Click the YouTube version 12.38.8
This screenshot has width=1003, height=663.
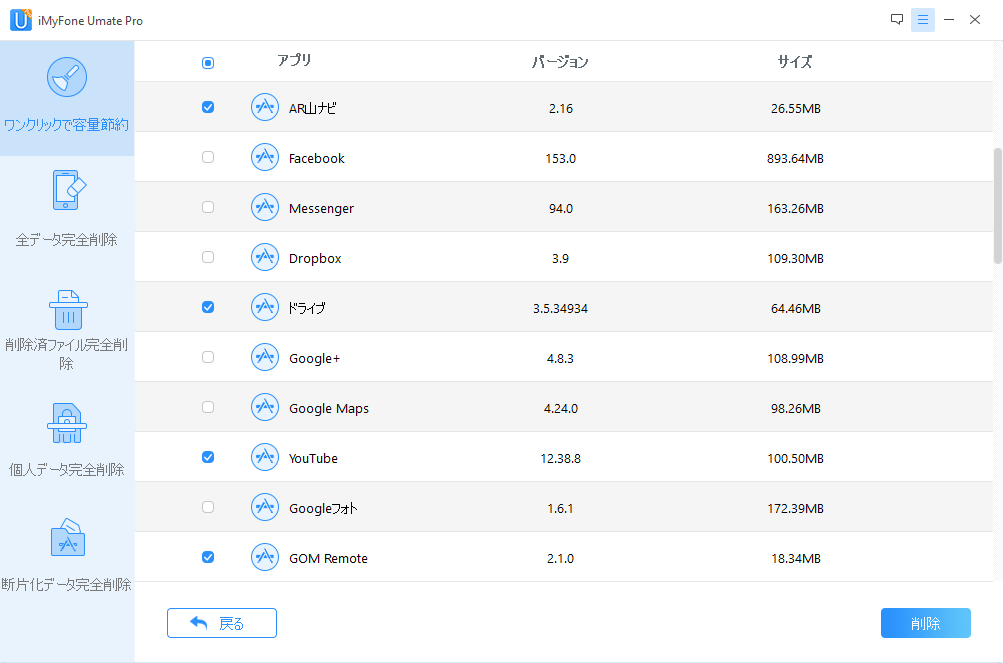click(560, 458)
